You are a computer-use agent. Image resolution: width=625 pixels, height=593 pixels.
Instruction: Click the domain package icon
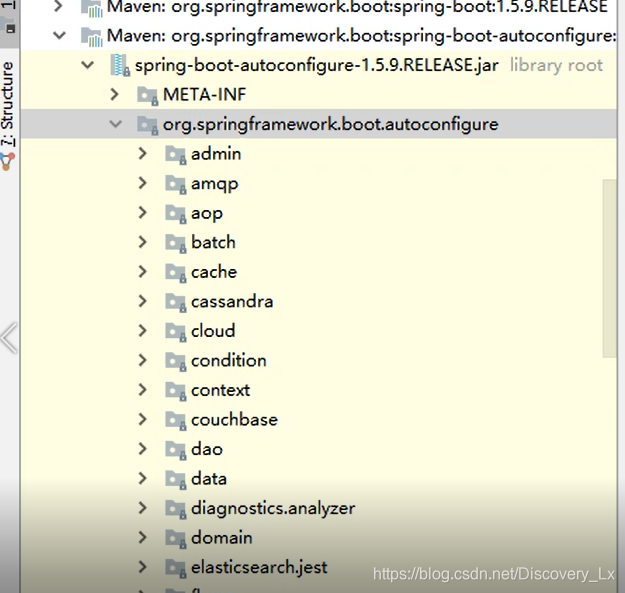[x=176, y=538]
